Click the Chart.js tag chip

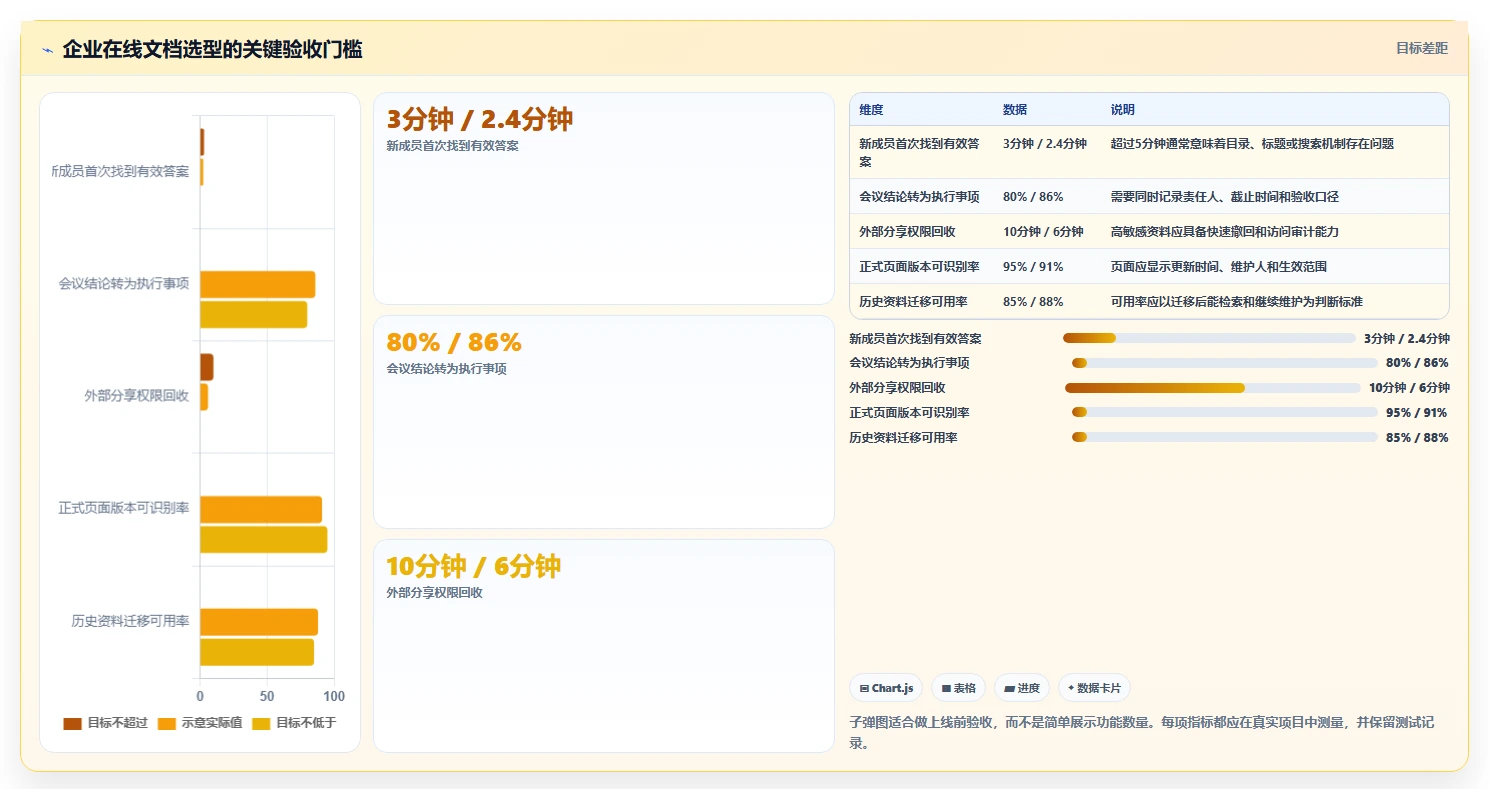pos(886,688)
